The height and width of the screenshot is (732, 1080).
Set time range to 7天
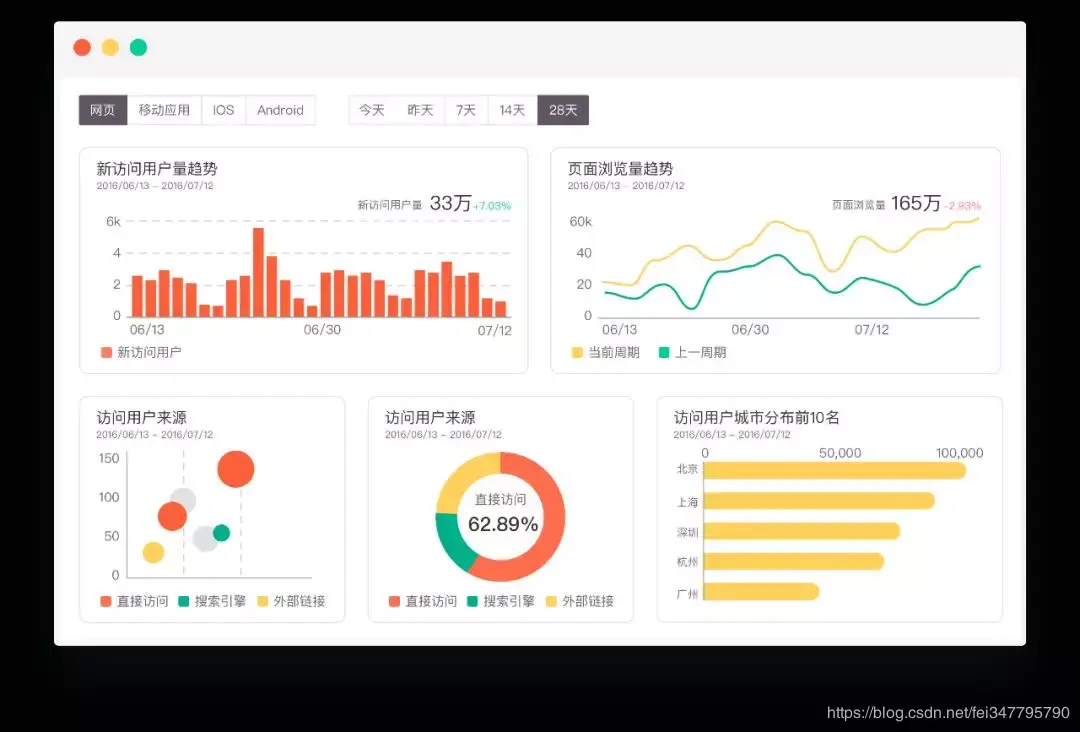tap(466, 110)
